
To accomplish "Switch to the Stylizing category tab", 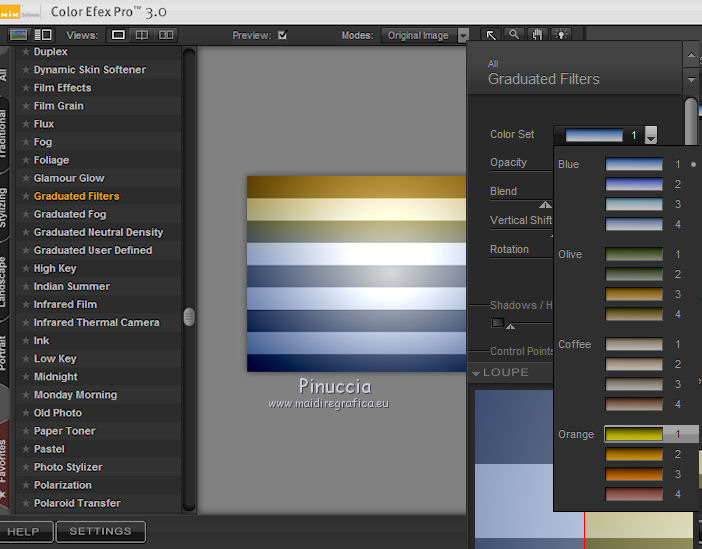I will 4,207.
